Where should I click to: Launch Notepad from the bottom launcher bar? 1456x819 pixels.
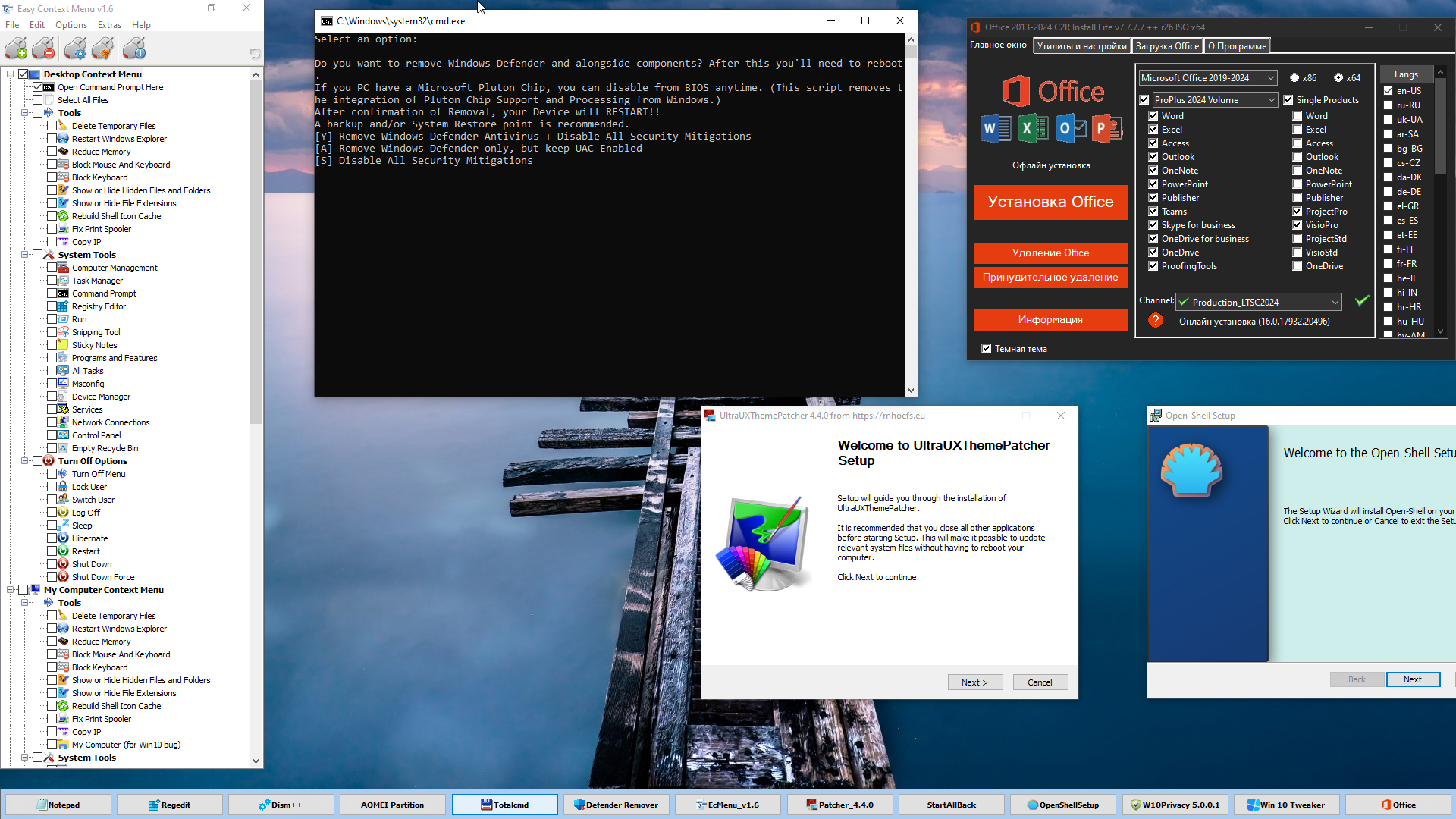coord(58,805)
